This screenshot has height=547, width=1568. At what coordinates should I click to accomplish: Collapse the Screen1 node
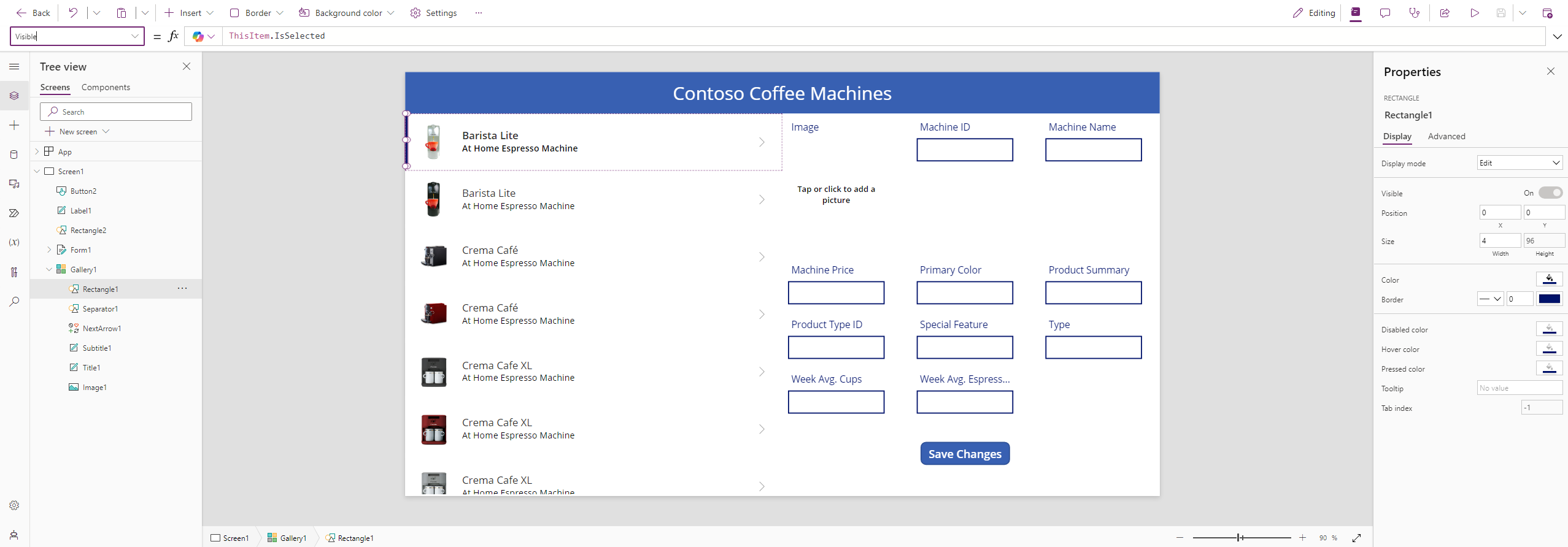coord(37,171)
